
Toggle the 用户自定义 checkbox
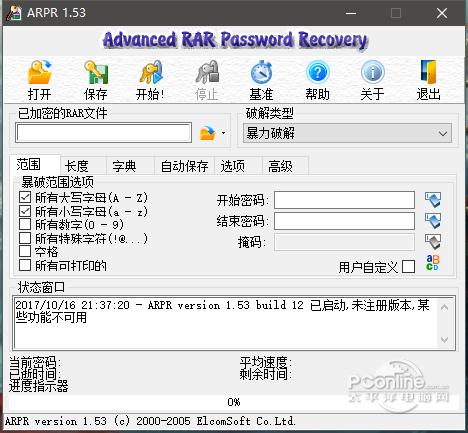(x=408, y=267)
